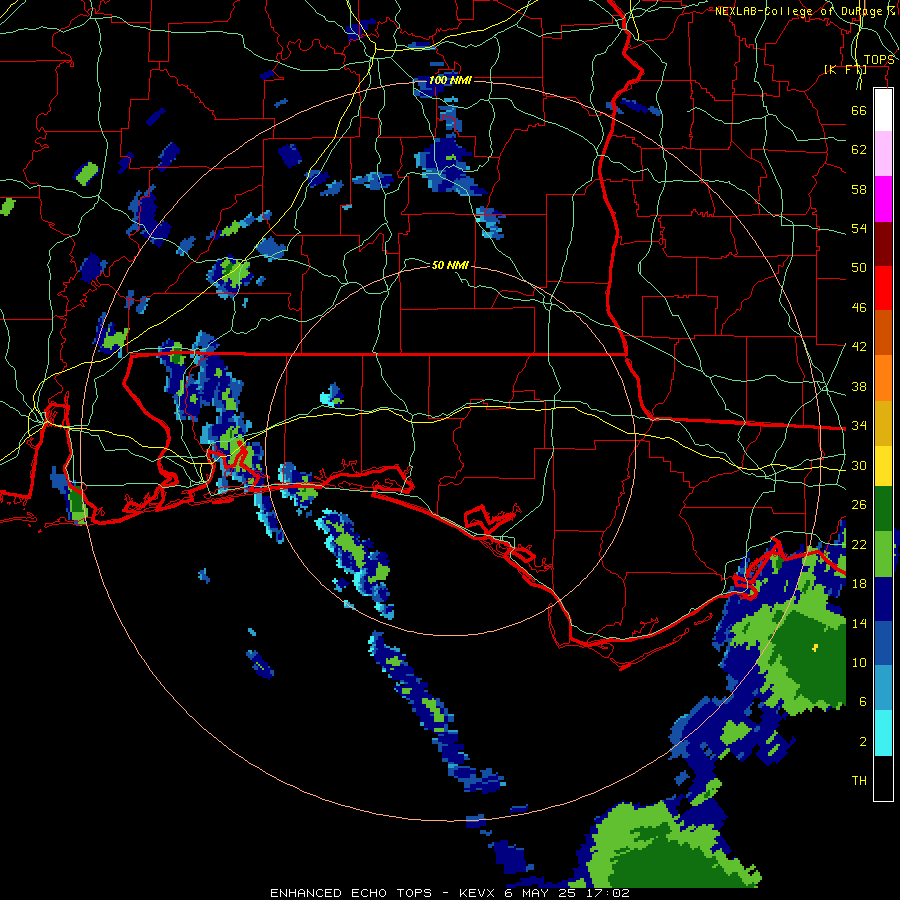This screenshot has height=900, width=900.
Task: Click the black TH legend swatch
Action: tap(883, 778)
